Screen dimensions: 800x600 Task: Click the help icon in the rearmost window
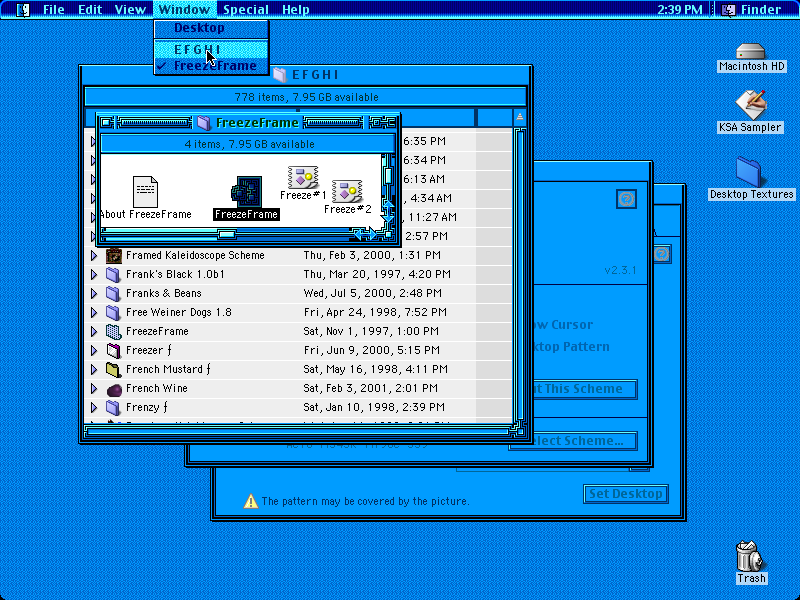point(662,254)
